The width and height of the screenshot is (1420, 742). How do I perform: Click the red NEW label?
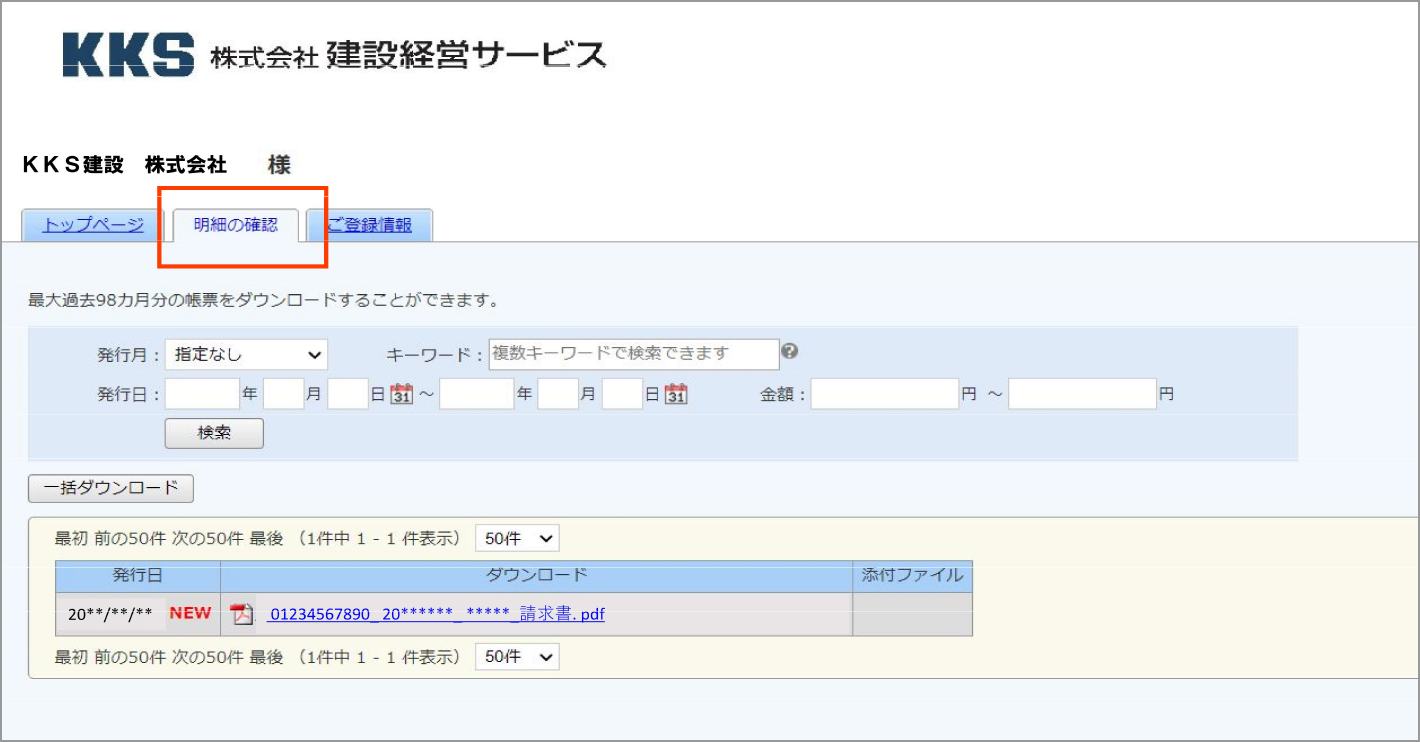pos(190,613)
